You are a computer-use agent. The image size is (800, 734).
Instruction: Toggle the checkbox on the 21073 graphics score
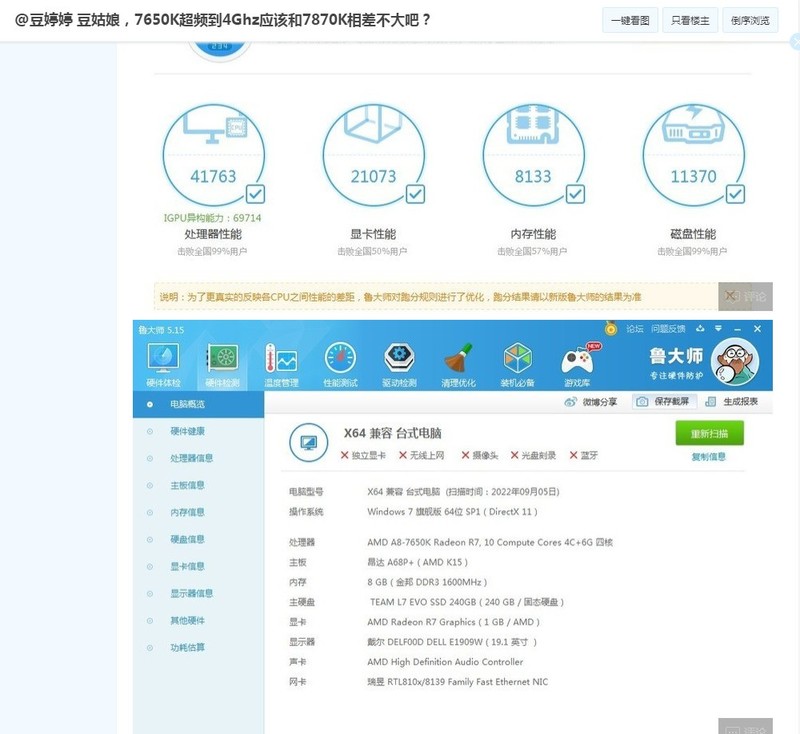pos(415,194)
